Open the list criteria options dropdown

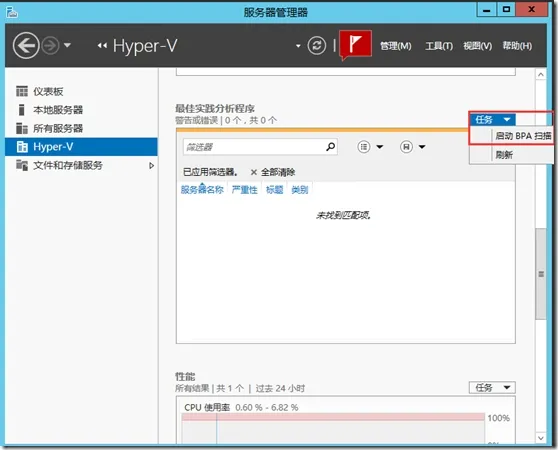point(370,147)
